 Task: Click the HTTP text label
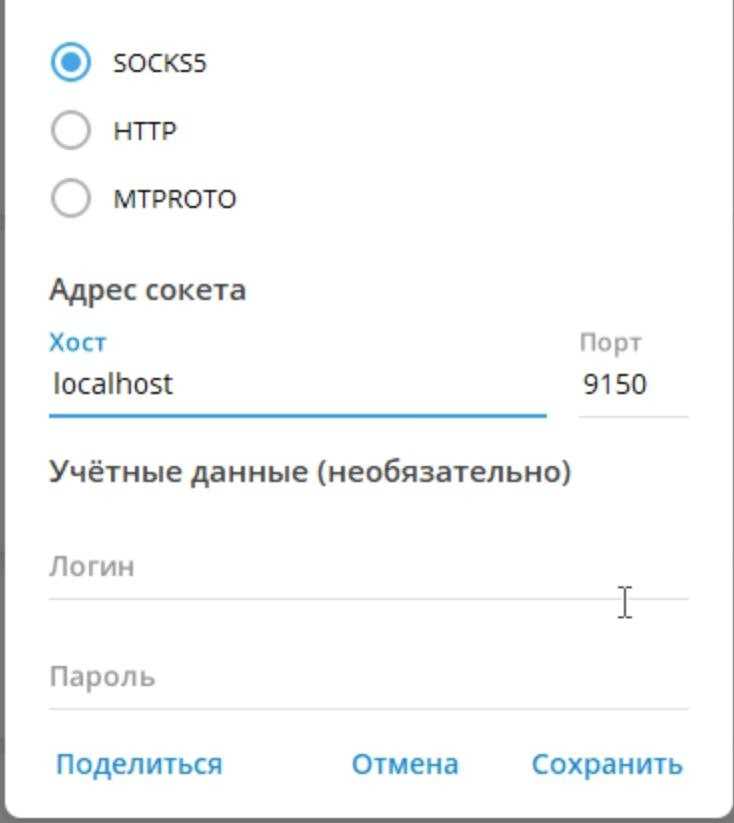click(145, 131)
